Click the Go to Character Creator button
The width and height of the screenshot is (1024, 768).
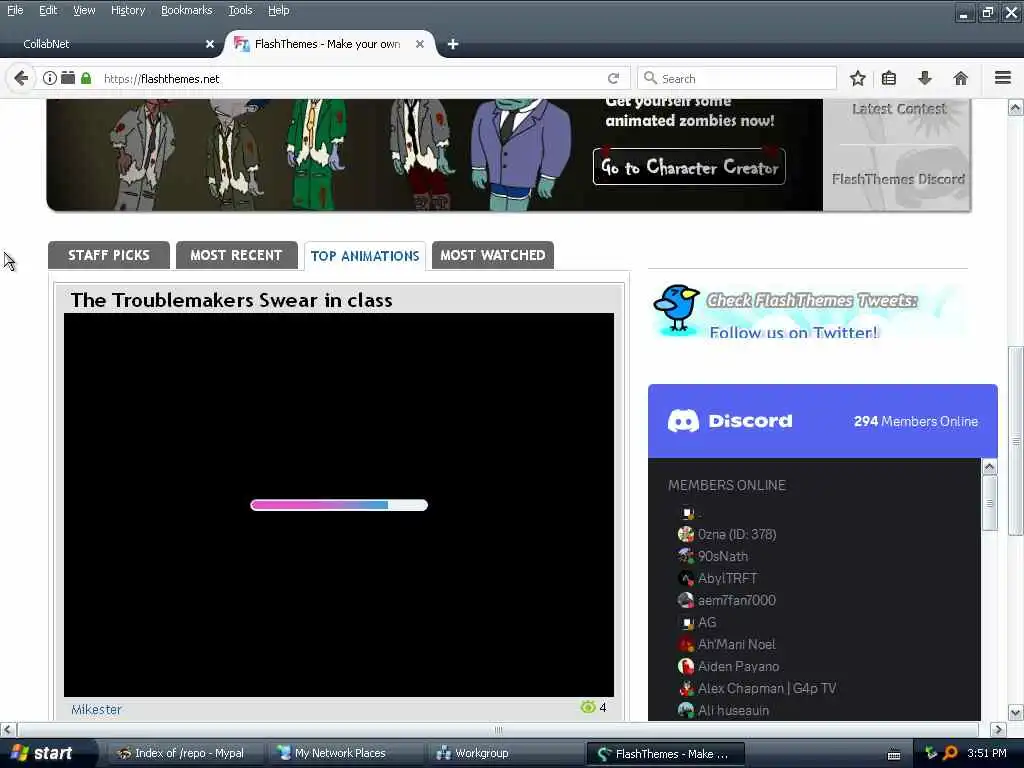(x=689, y=167)
